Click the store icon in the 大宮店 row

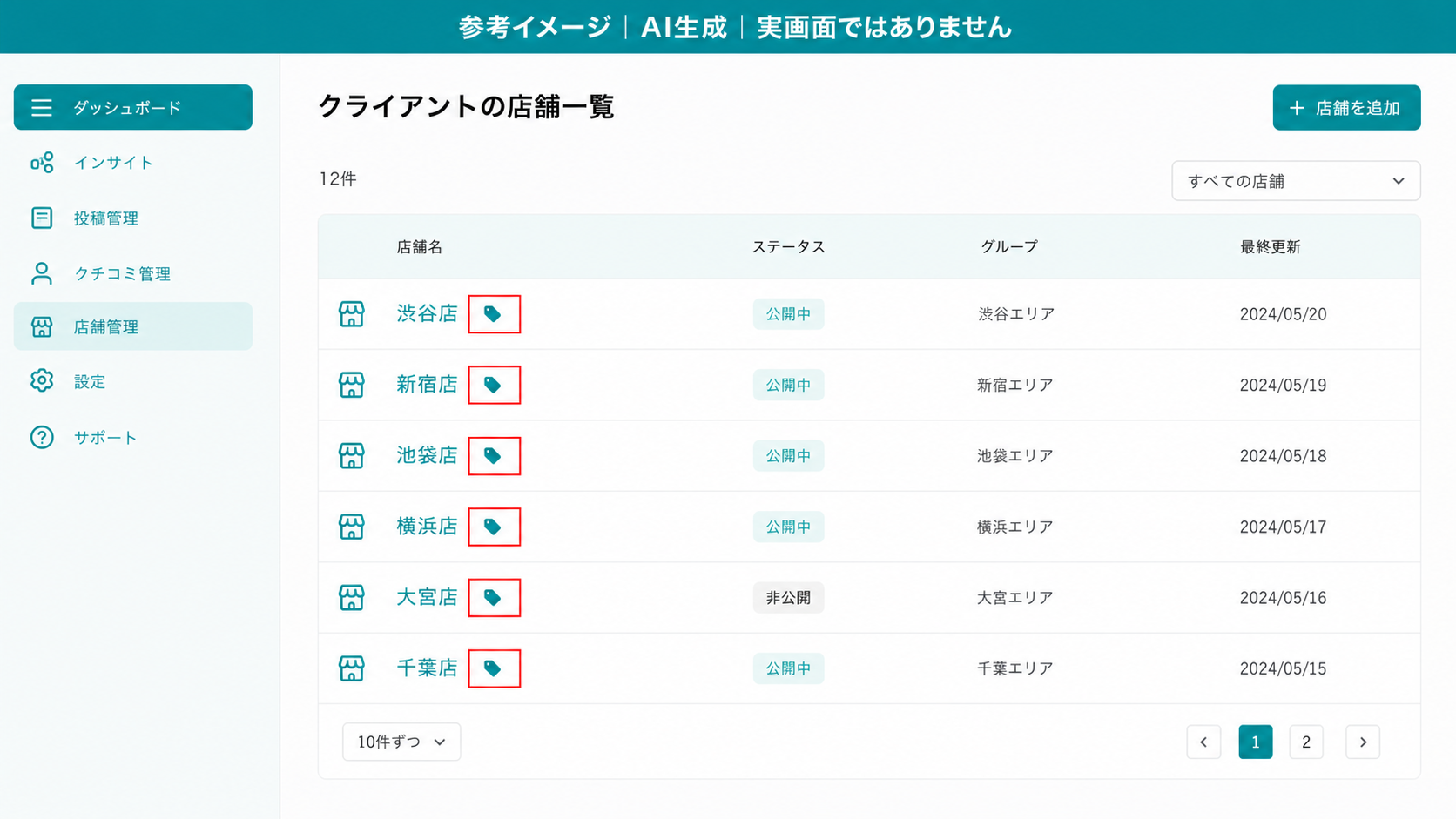point(352,598)
